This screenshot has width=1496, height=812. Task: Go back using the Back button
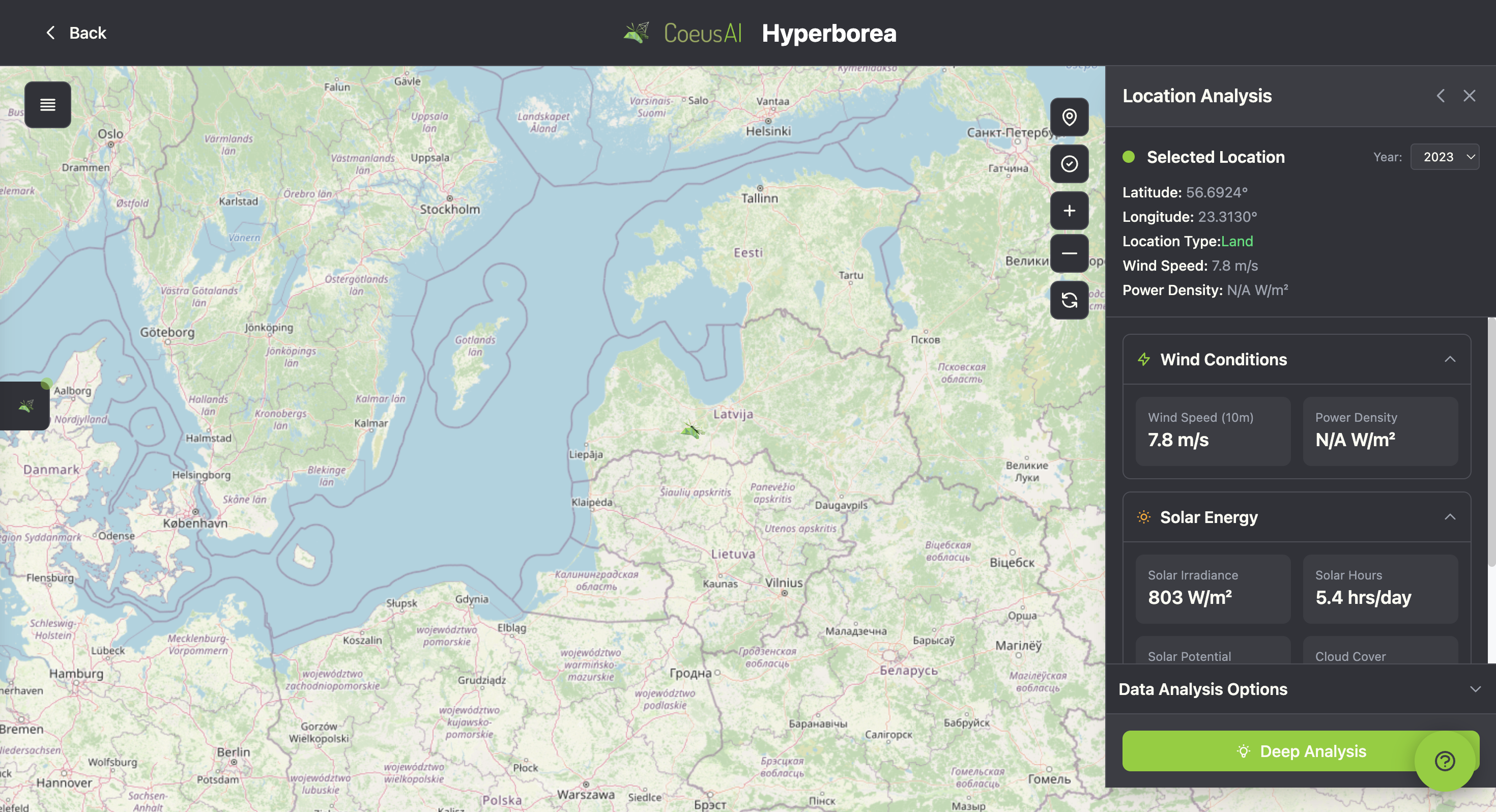pos(75,33)
